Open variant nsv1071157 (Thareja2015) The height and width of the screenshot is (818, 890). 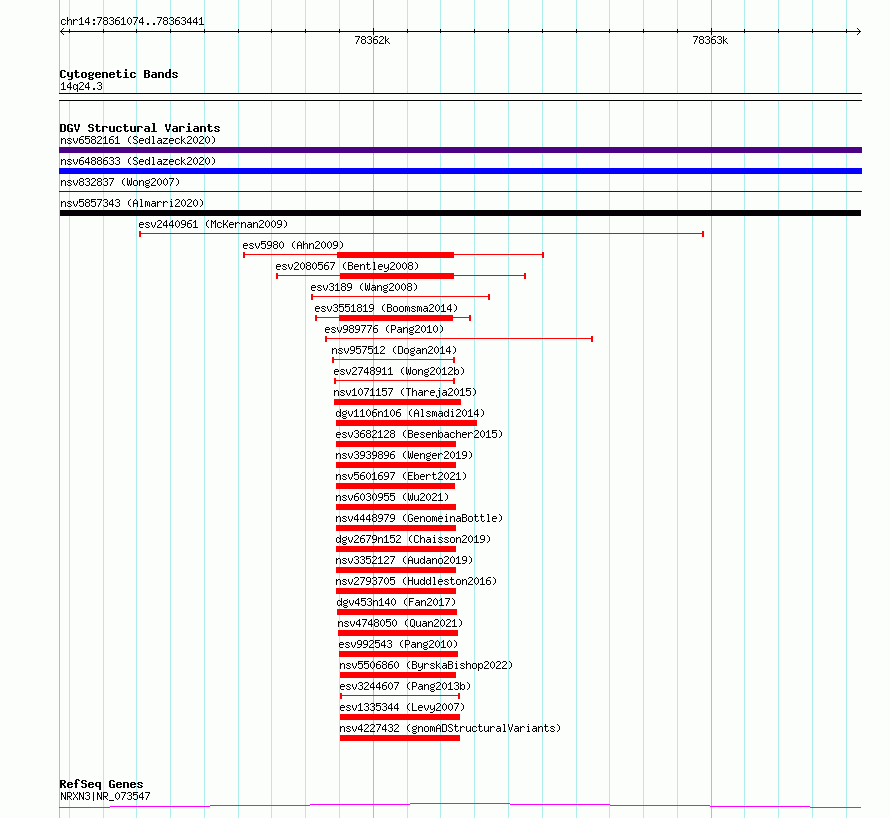coord(405,392)
